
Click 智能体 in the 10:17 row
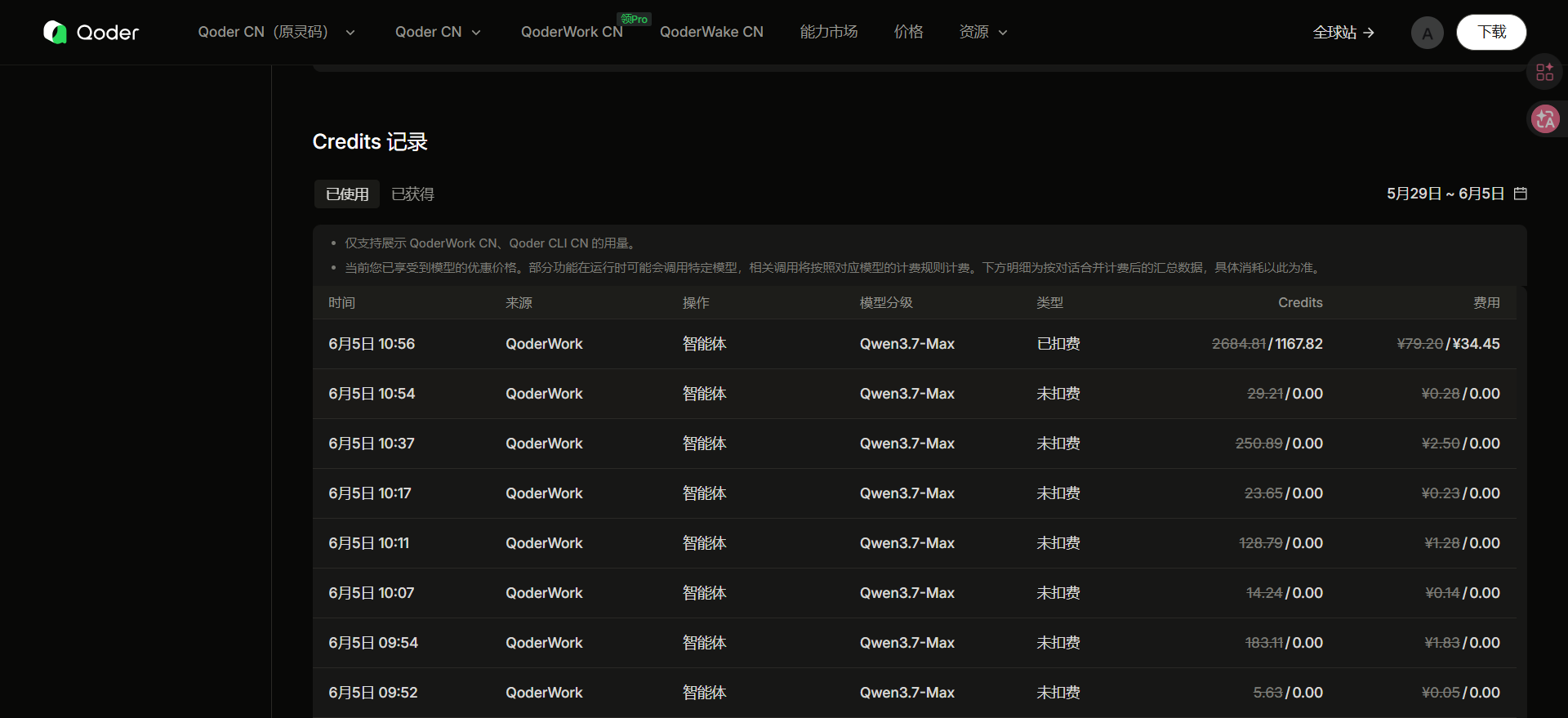click(705, 493)
